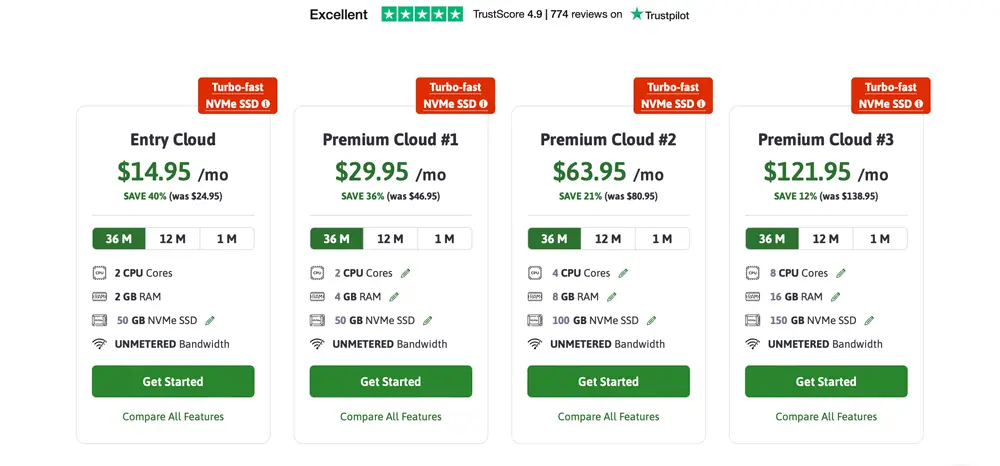Edit 8 CPU Cores on Premium Cloud #3

pos(841,273)
